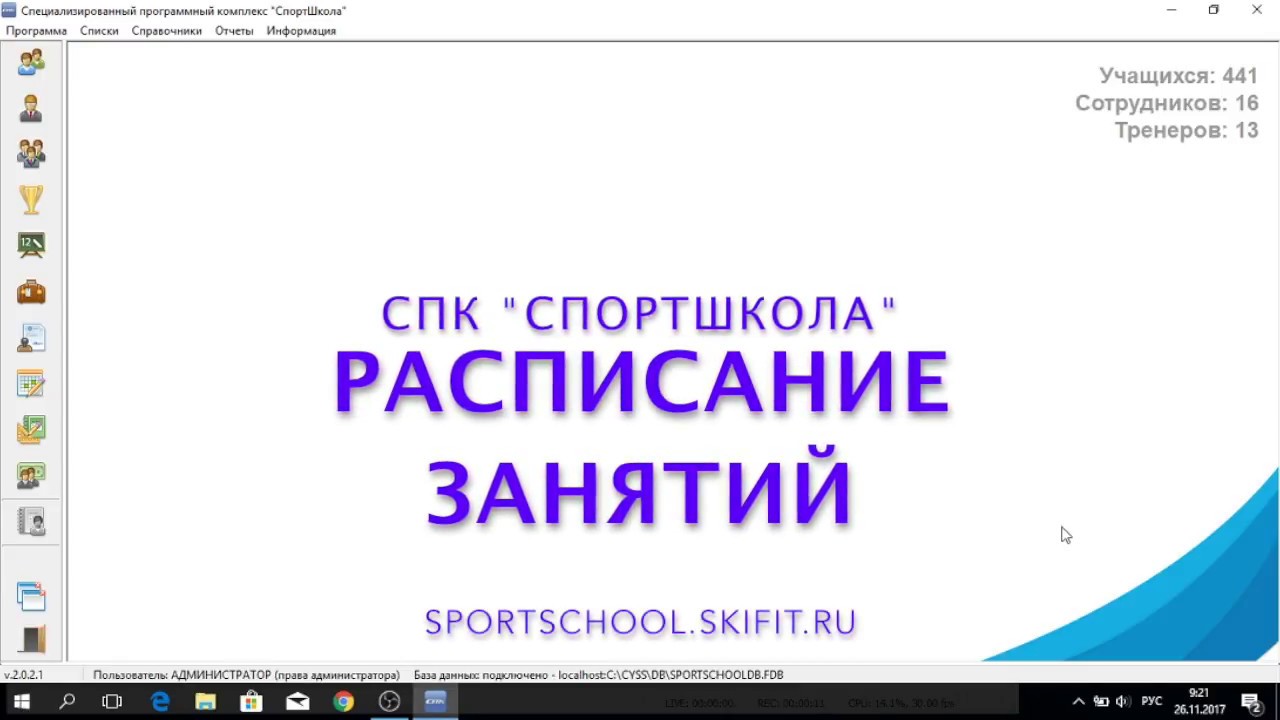The width and height of the screenshot is (1280, 720).
Task: Open the Списки menu
Action: click(99, 31)
